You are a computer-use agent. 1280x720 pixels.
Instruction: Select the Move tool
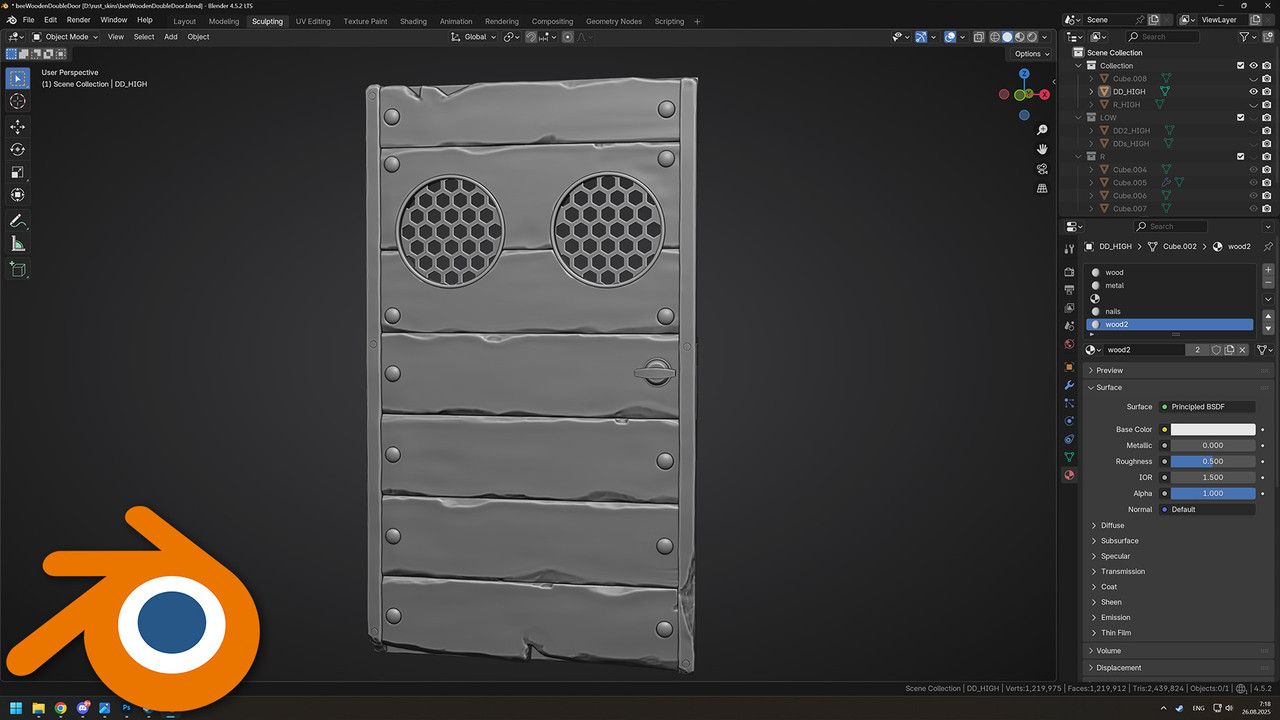(x=18, y=127)
